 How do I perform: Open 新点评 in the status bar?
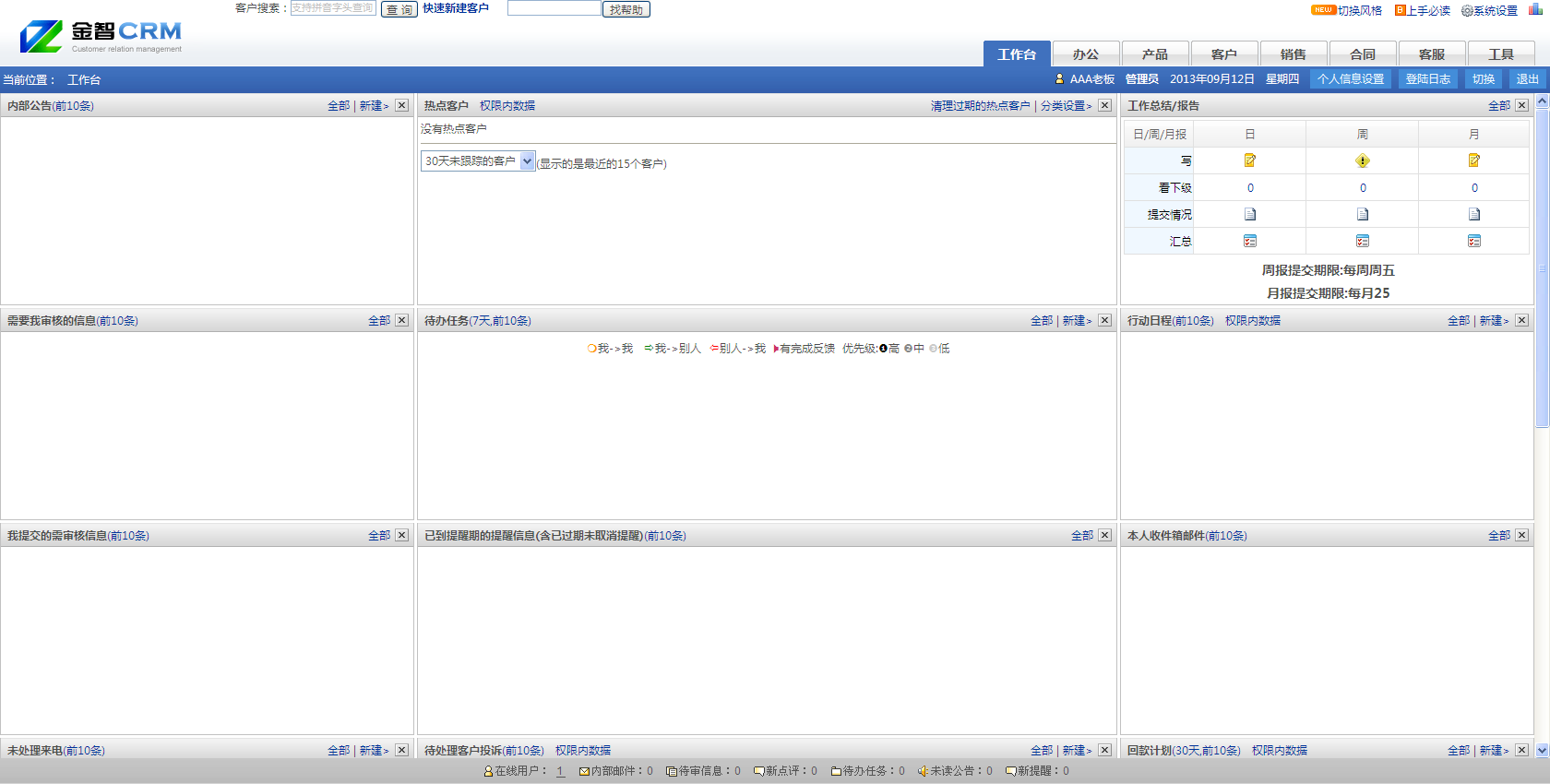coord(785,771)
